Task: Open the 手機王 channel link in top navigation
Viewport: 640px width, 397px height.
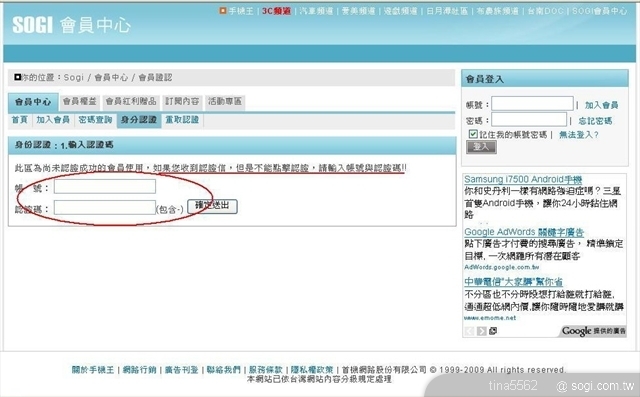Action: click(x=241, y=11)
